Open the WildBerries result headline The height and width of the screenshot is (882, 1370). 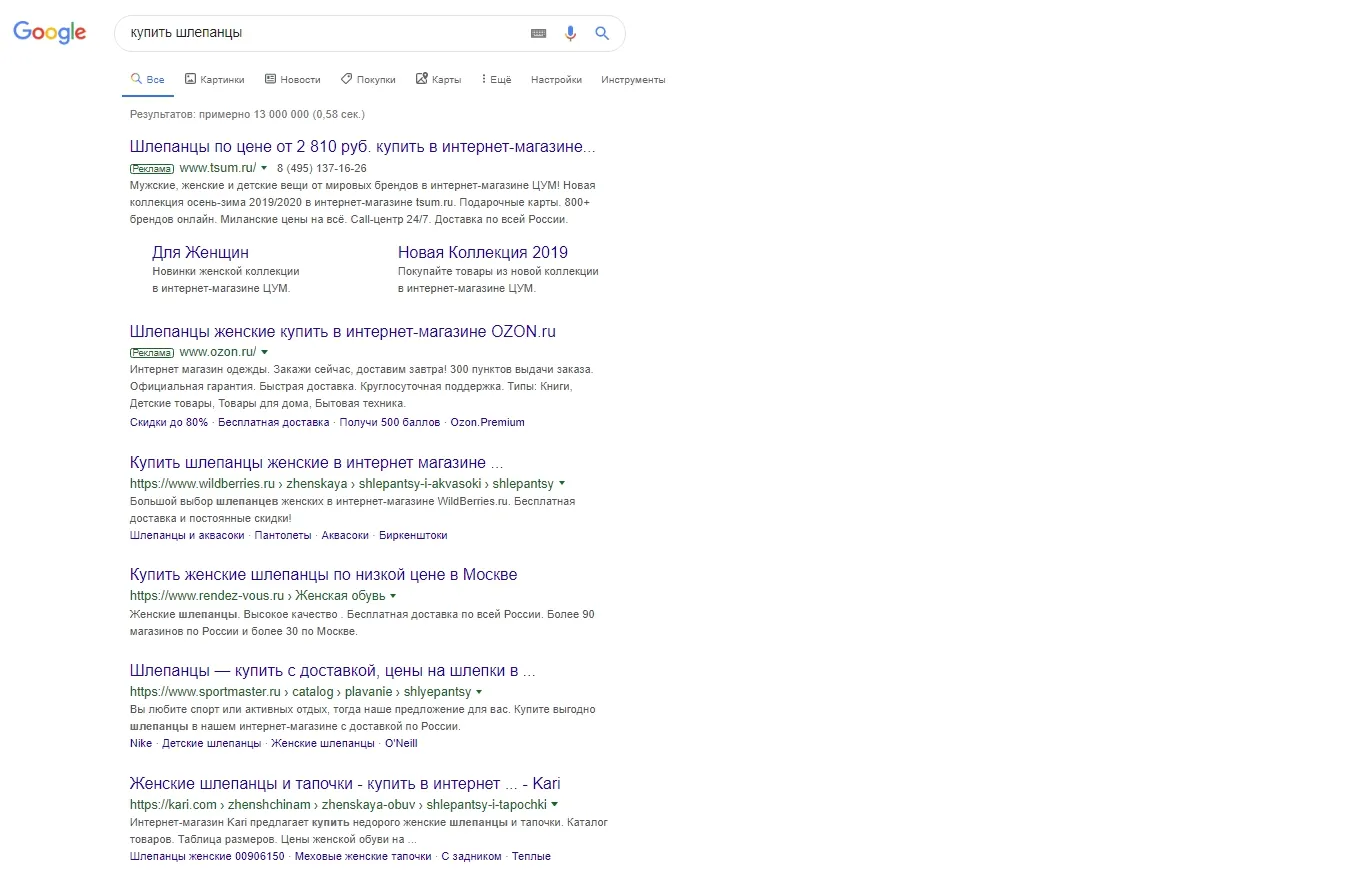317,462
